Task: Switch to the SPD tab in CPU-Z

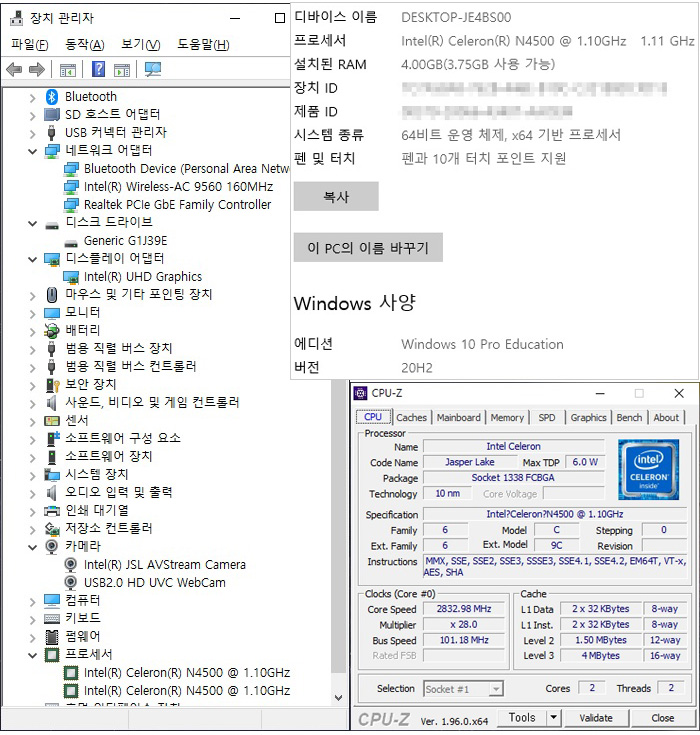Action: (547, 417)
